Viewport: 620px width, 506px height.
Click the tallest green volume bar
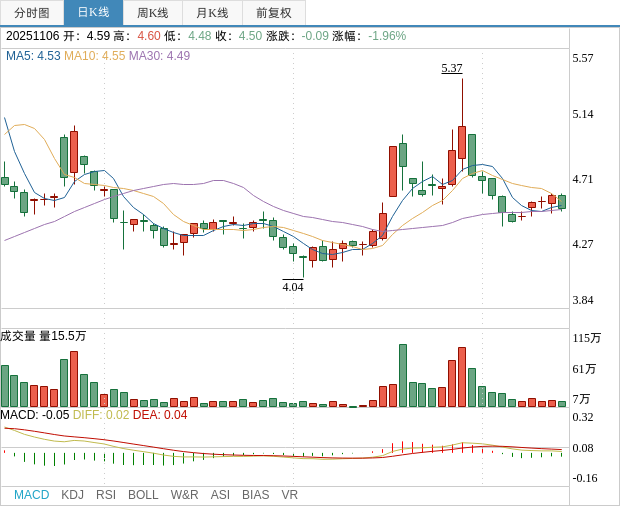tap(403, 376)
